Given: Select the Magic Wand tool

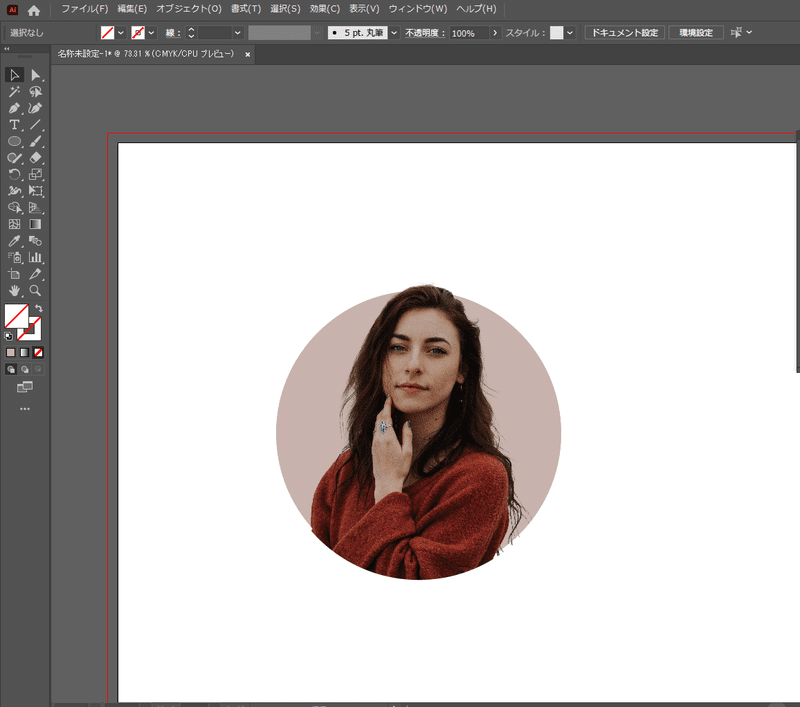Looking at the screenshot, I should point(14,92).
